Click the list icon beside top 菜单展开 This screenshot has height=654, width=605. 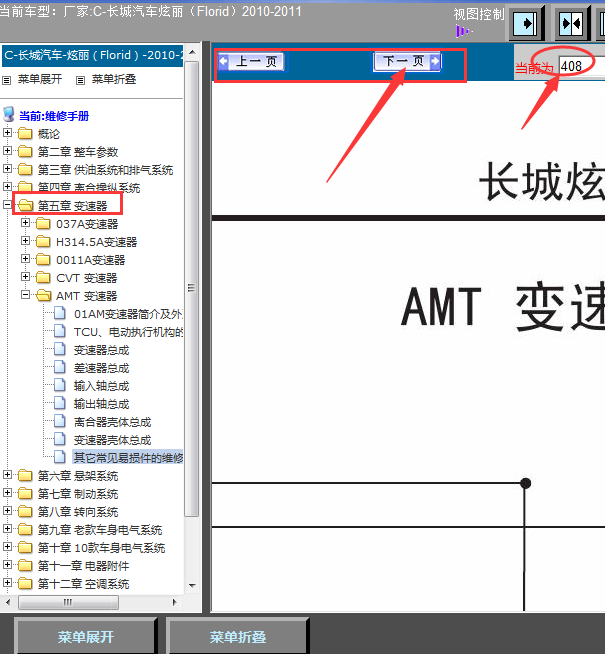pyautogui.click(x=7, y=80)
